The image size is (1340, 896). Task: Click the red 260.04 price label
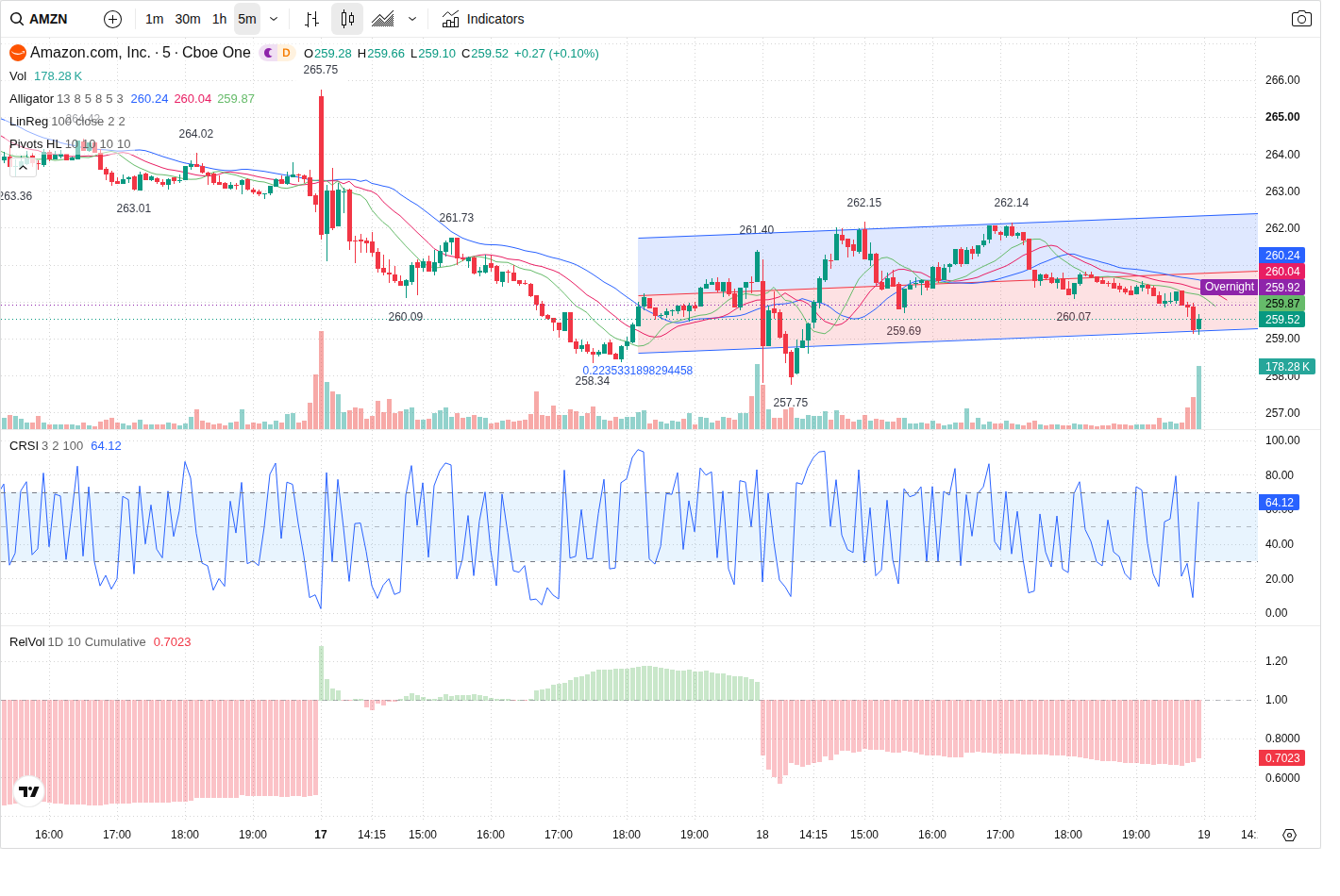tap(1282, 272)
